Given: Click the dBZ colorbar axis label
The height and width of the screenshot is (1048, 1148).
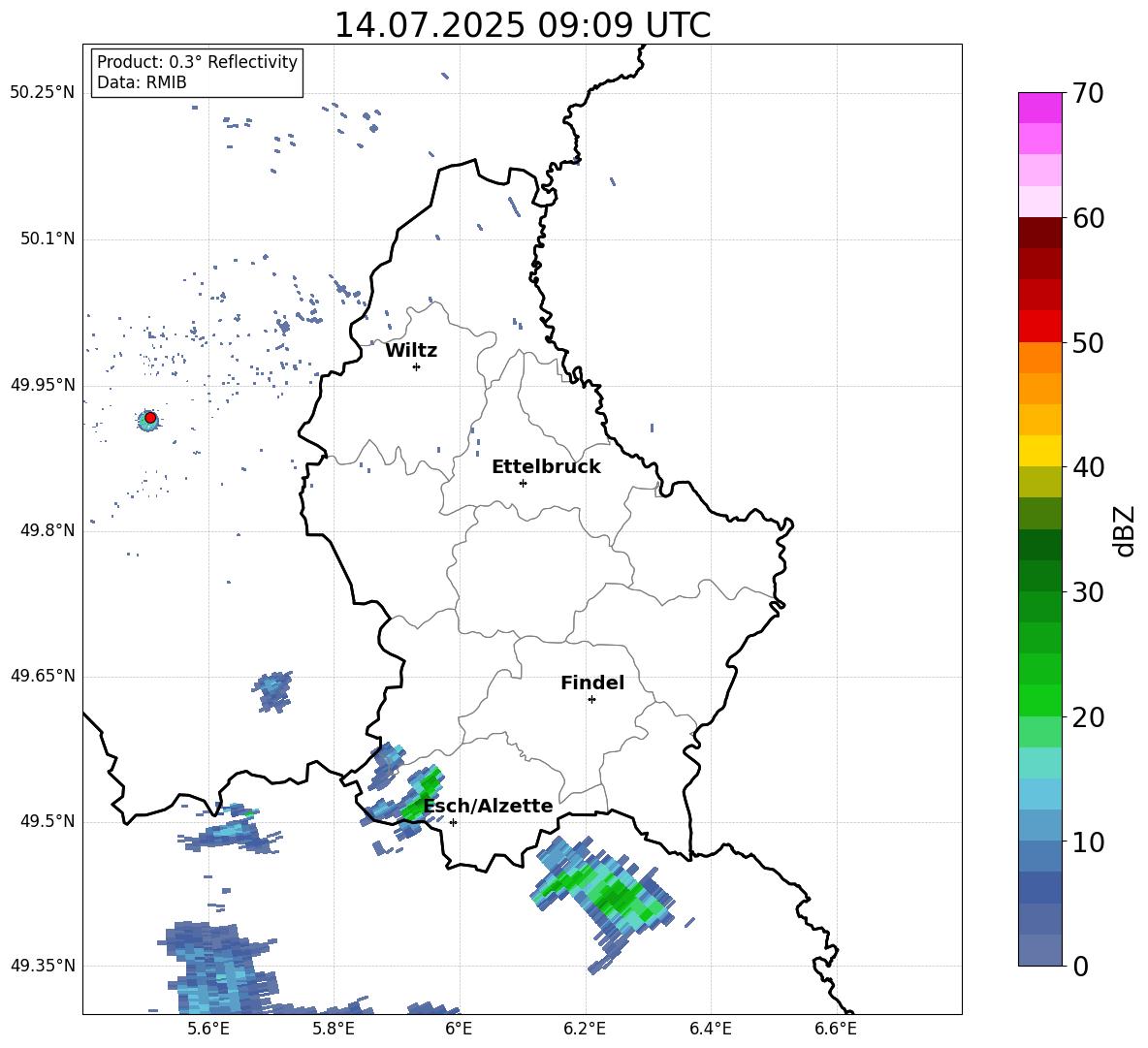Looking at the screenshot, I should [x=1125, y=530].
